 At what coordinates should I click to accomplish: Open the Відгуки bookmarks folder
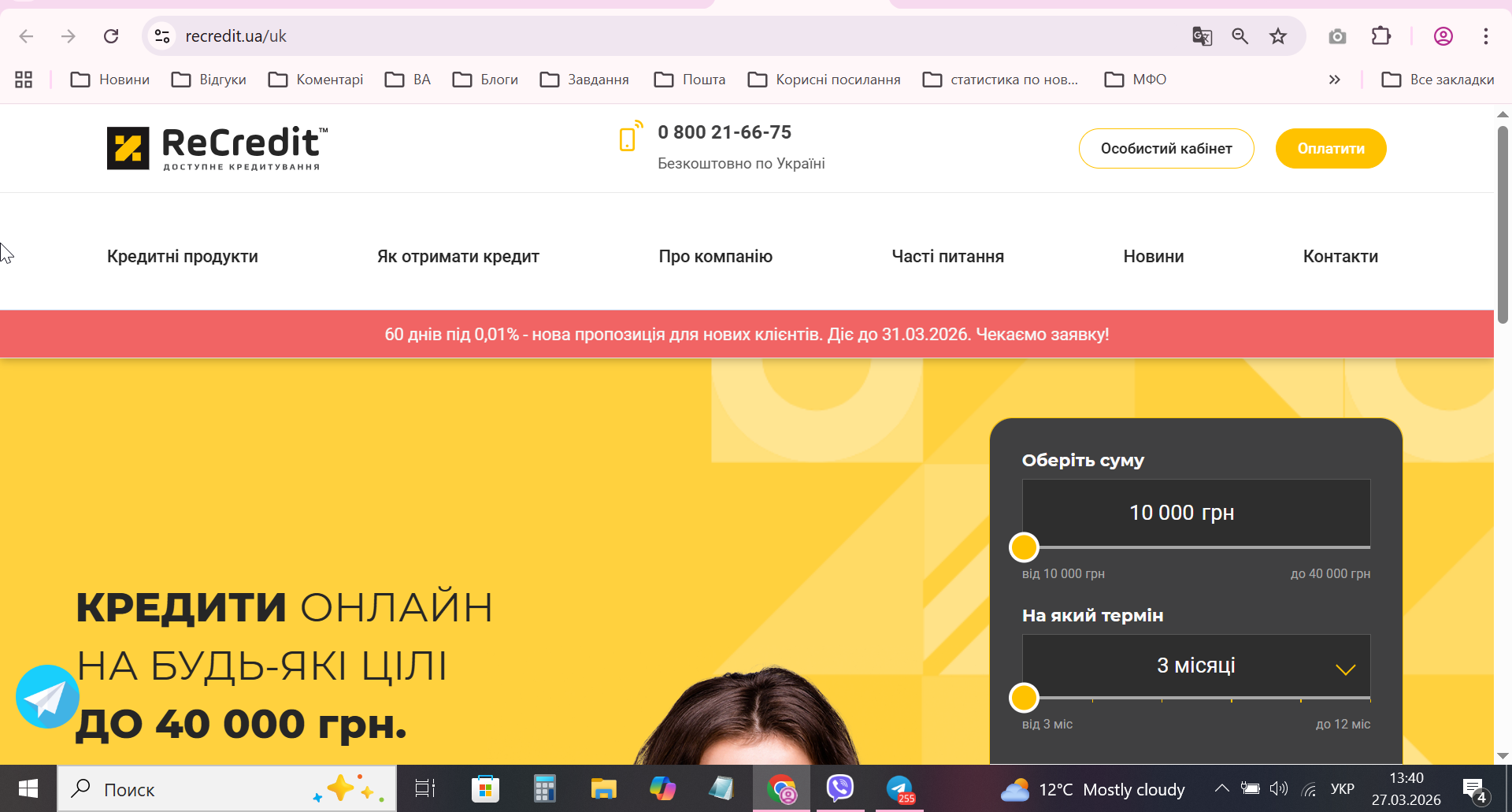tap(209, 80)
